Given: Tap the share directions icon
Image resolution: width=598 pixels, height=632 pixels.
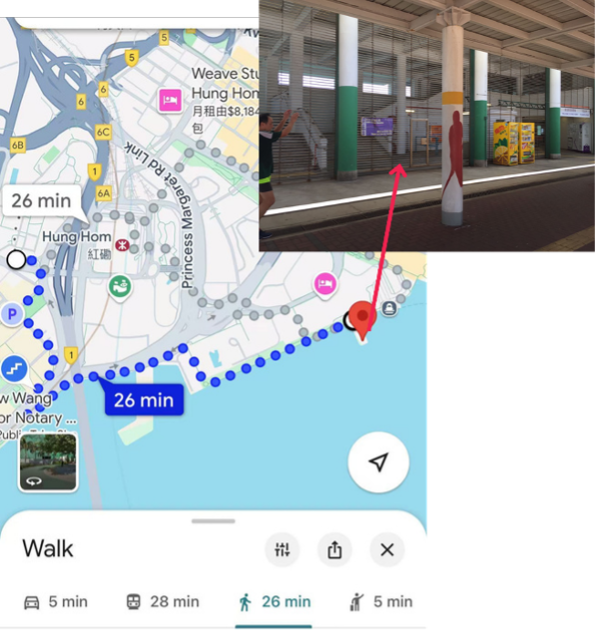Looking at the screenshot, I should [336, 552].
